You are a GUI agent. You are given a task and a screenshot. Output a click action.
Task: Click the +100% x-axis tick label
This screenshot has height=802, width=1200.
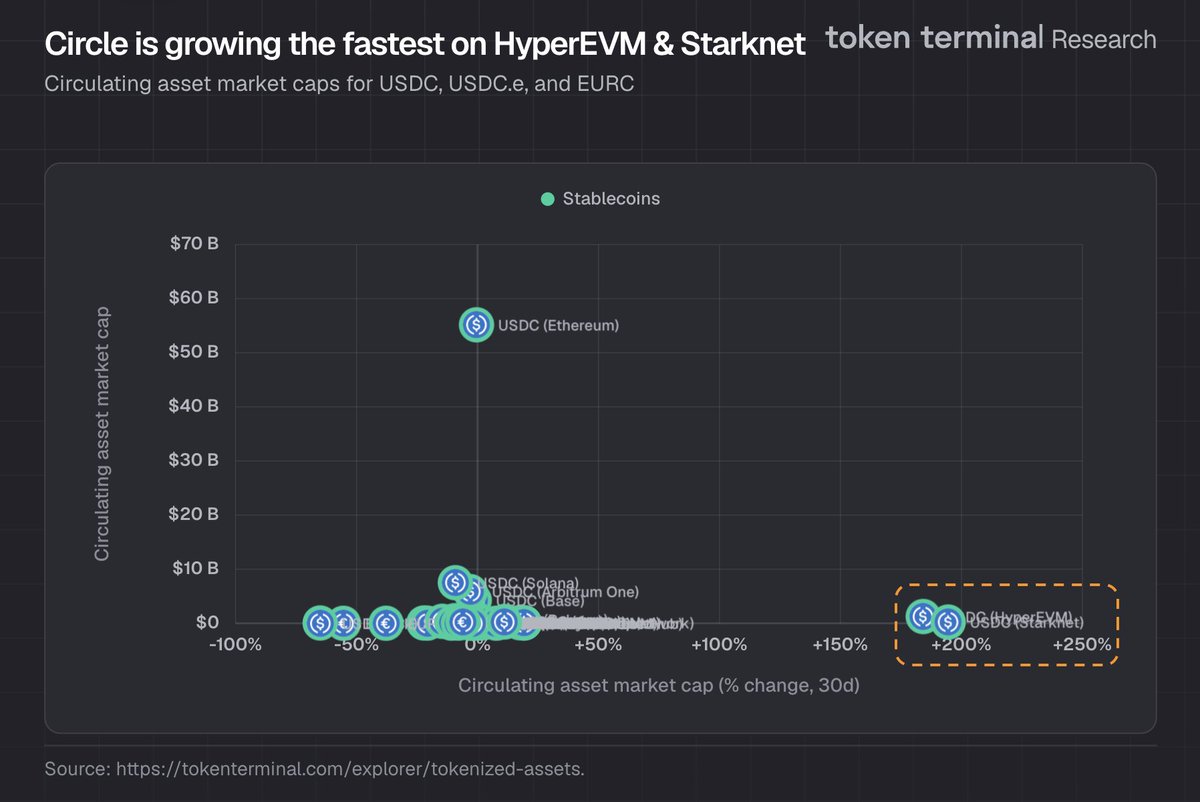click(719, 645)
